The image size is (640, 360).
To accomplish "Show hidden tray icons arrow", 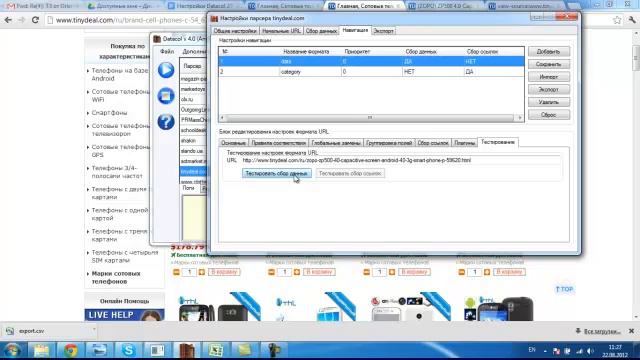I will point(545,351).
